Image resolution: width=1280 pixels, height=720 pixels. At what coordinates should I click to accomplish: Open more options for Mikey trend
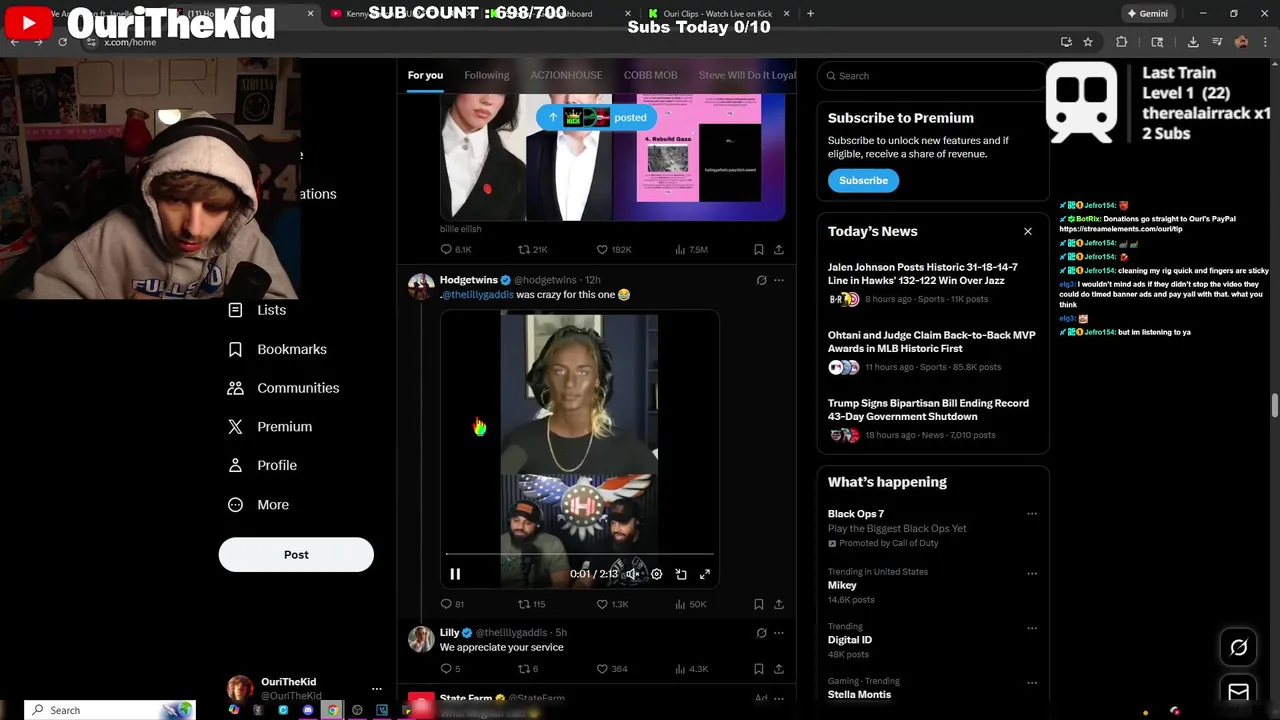1031,574
